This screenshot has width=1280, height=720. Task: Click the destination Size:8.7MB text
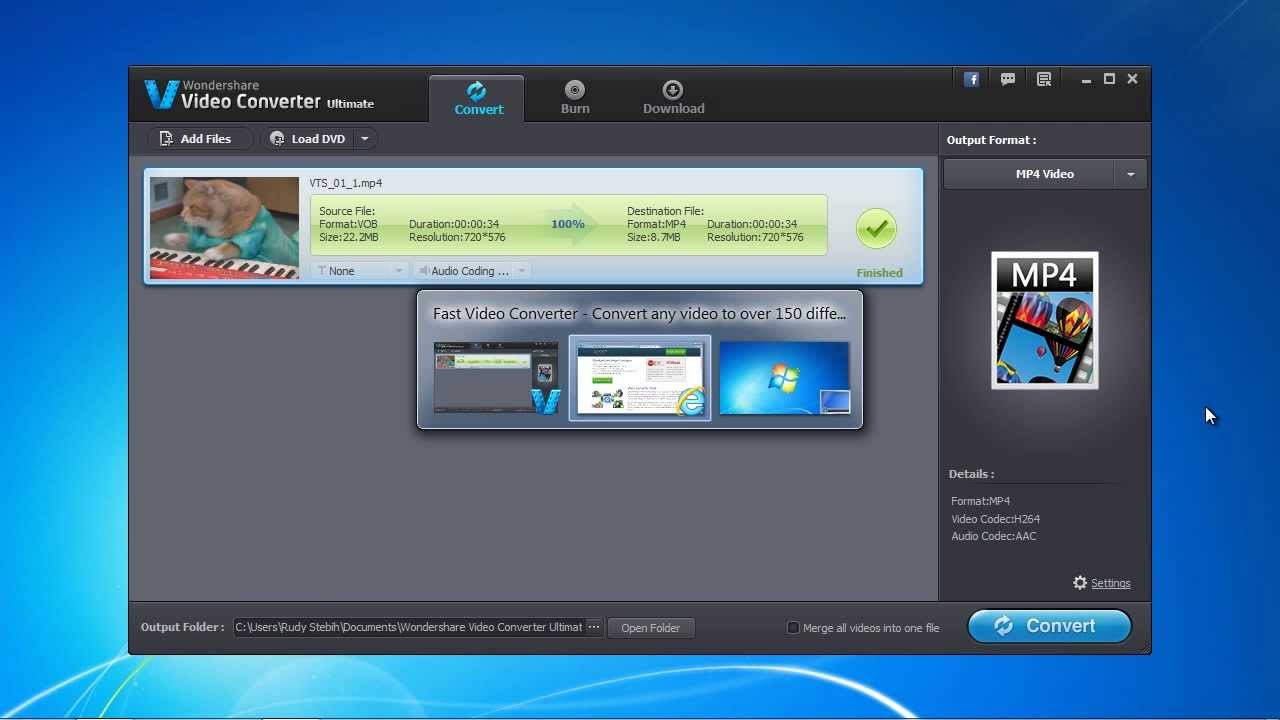pyautogui.click(x=654, y=237)
